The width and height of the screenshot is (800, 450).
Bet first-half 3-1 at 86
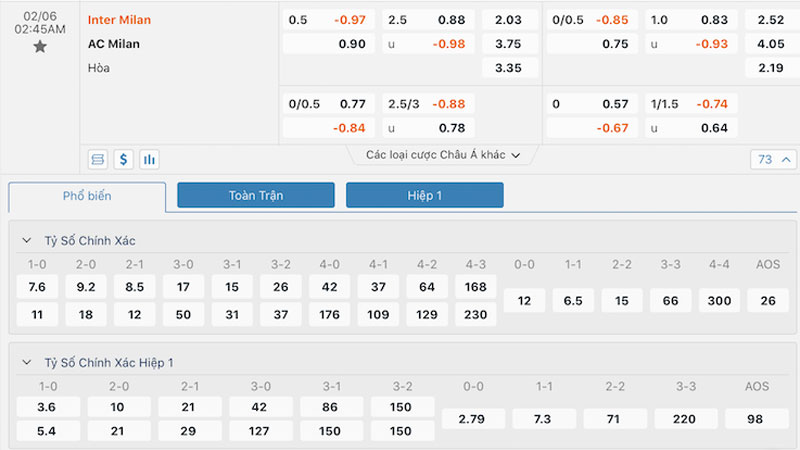pyautogui.click(x=332, y=407)
